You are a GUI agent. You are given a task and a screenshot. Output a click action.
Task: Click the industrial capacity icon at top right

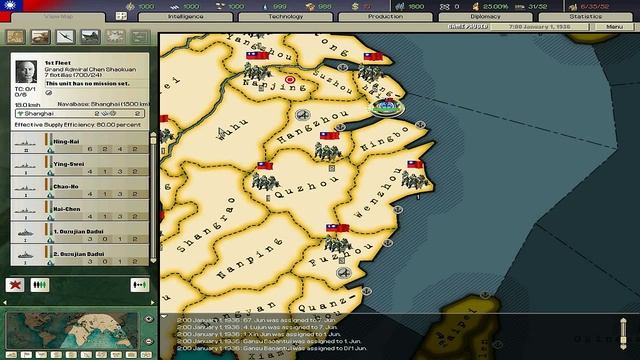tap(573, 6)
